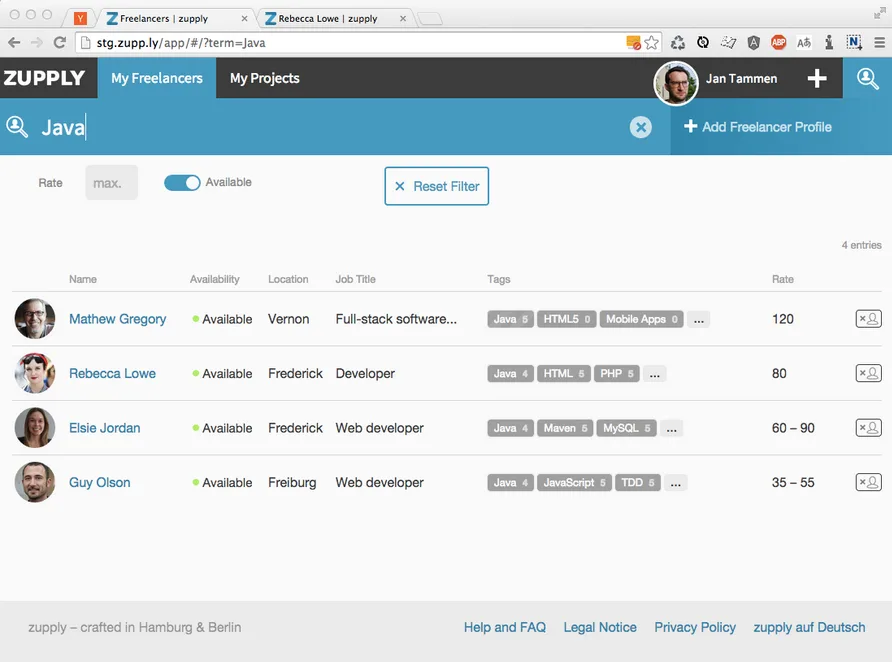Clear the Java search with X icon
The width and height of the screenshot is (892, 662).
click(641, 127)
